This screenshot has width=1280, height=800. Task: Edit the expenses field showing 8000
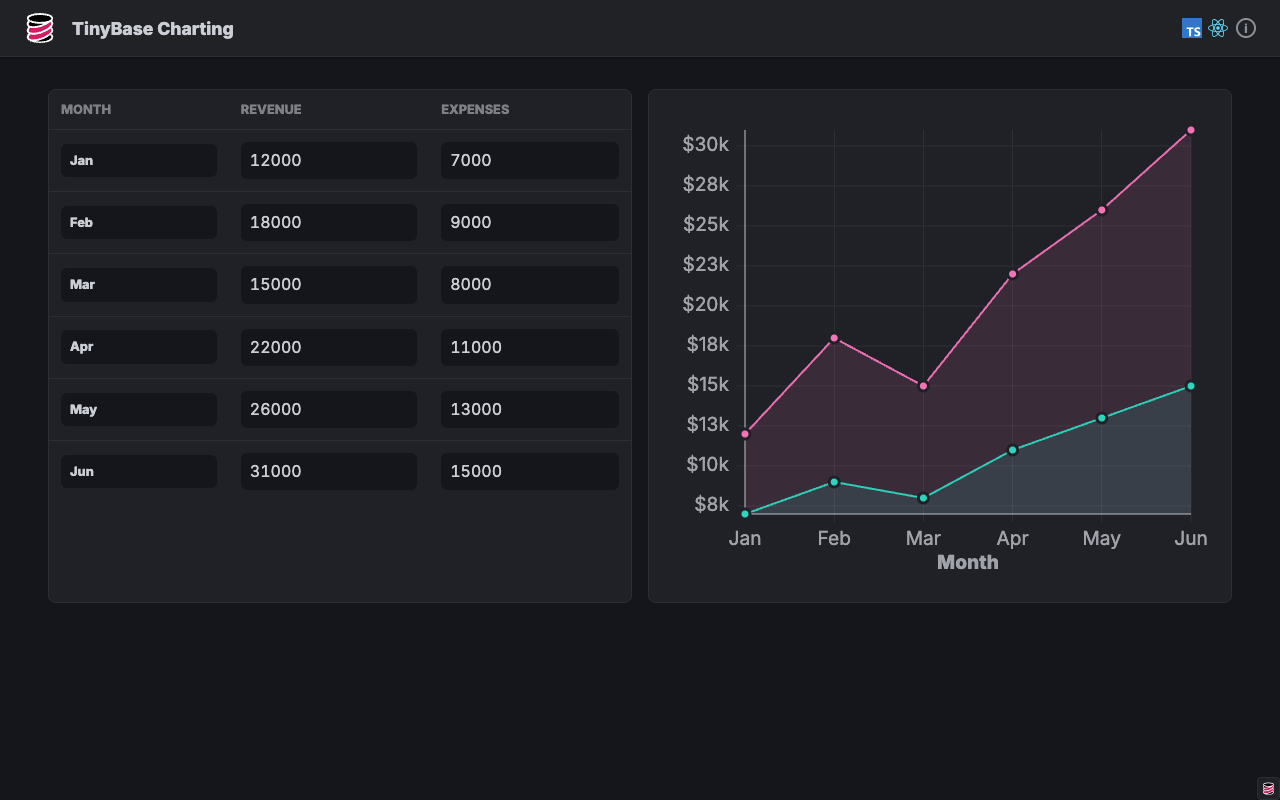[x=530, y=284]
